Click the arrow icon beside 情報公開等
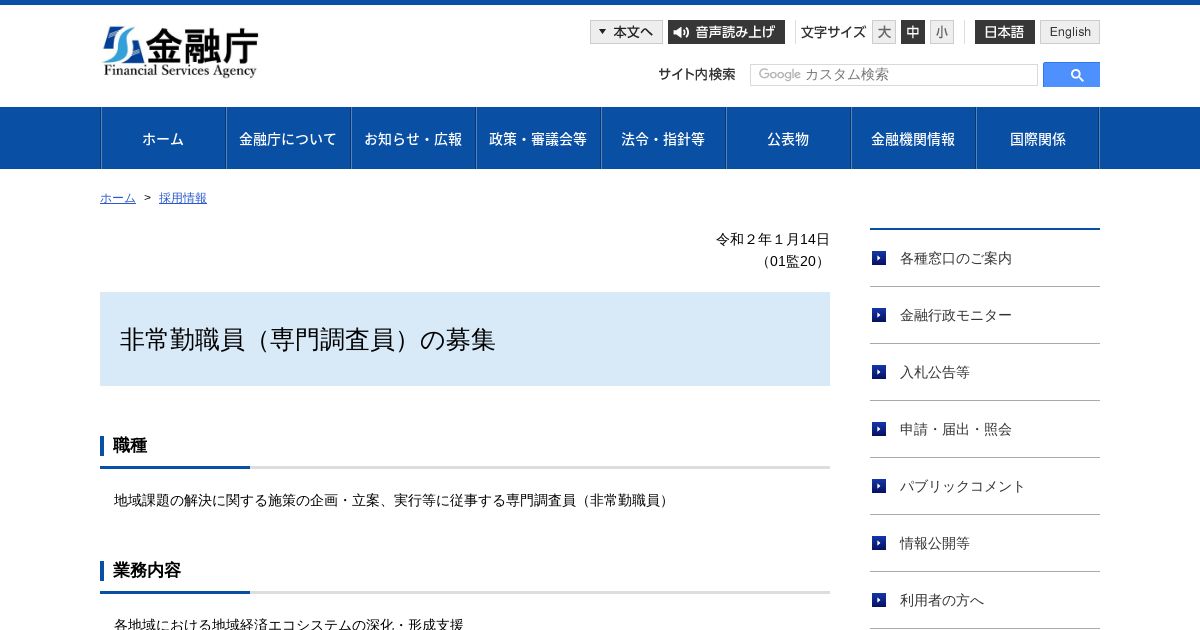Viewport: 1200px width, 630px height. point(879,543)
